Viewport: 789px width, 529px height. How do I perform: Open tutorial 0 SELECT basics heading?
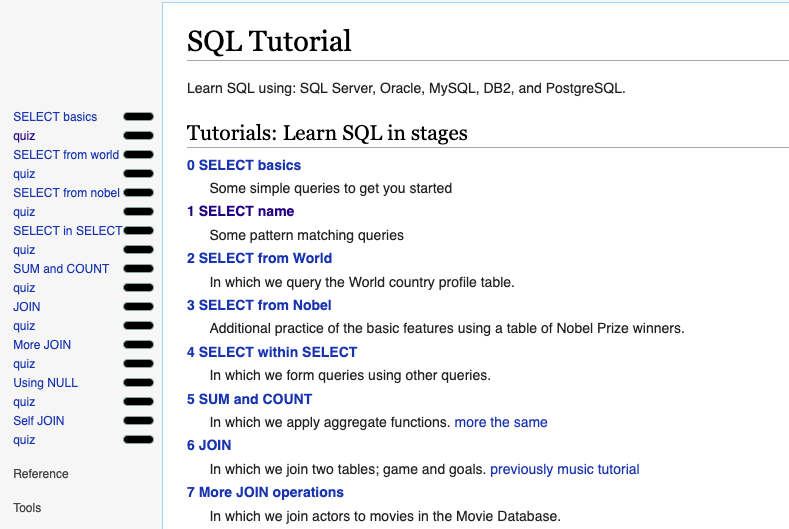(x=244, y=165)
